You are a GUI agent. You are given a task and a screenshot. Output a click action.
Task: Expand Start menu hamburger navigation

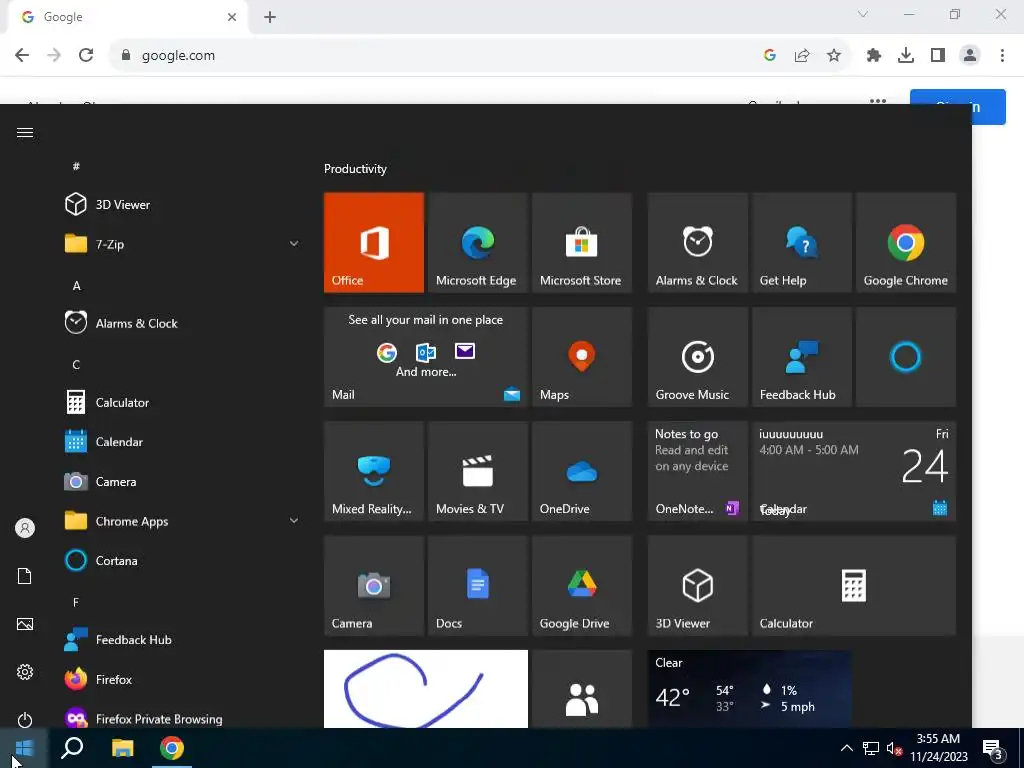coord(25,133)
